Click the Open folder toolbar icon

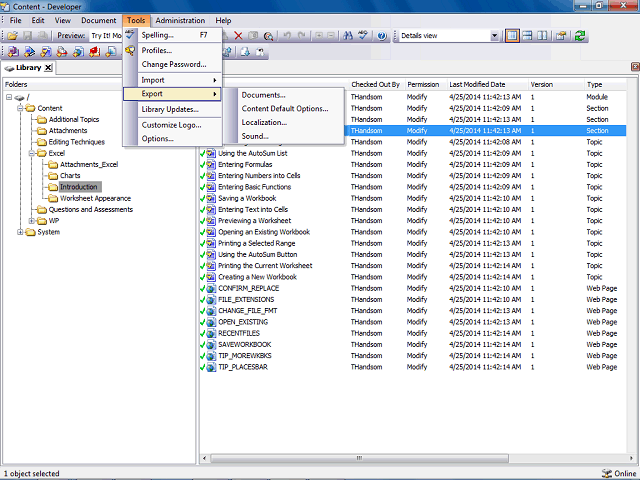coord(13,36)
